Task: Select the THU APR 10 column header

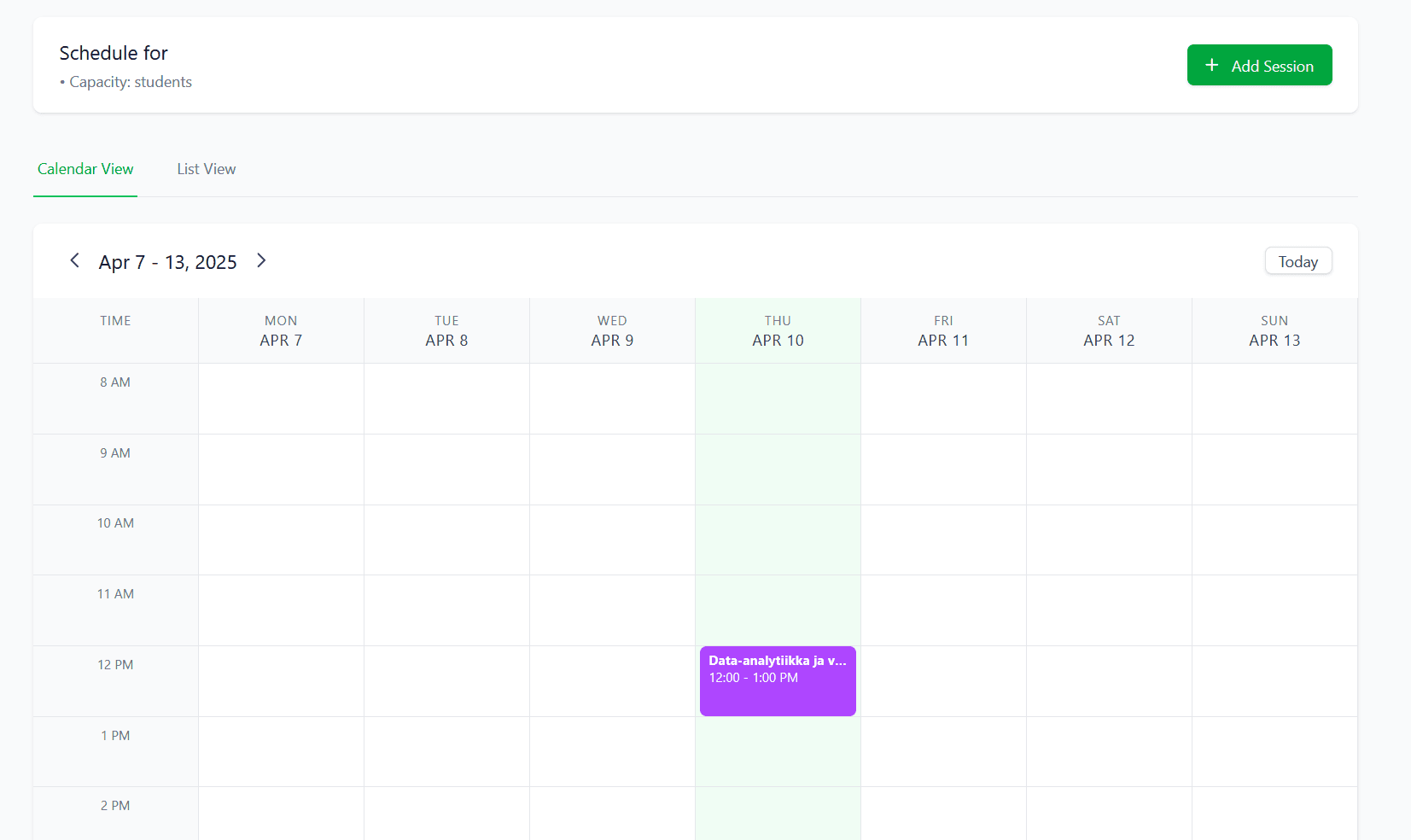Action: (x=777, y=330)
